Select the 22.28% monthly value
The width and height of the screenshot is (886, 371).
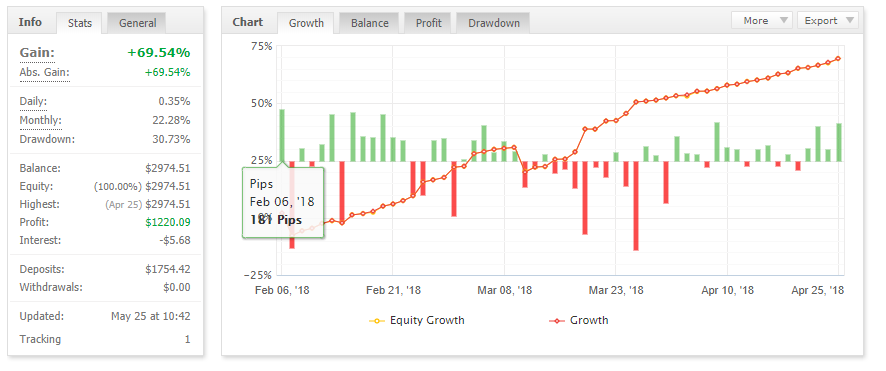tap(172, 120)
